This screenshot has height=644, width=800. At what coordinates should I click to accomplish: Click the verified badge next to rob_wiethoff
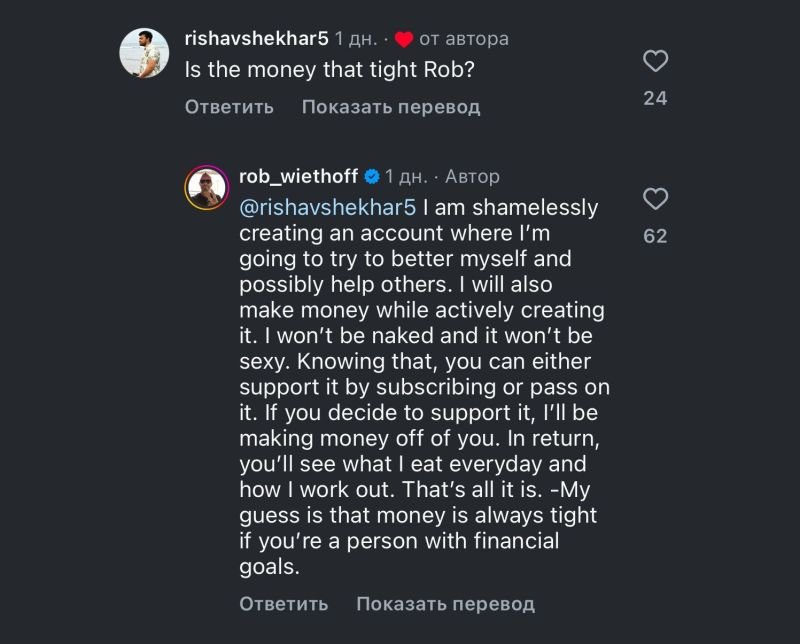click(x=371, y=177)
